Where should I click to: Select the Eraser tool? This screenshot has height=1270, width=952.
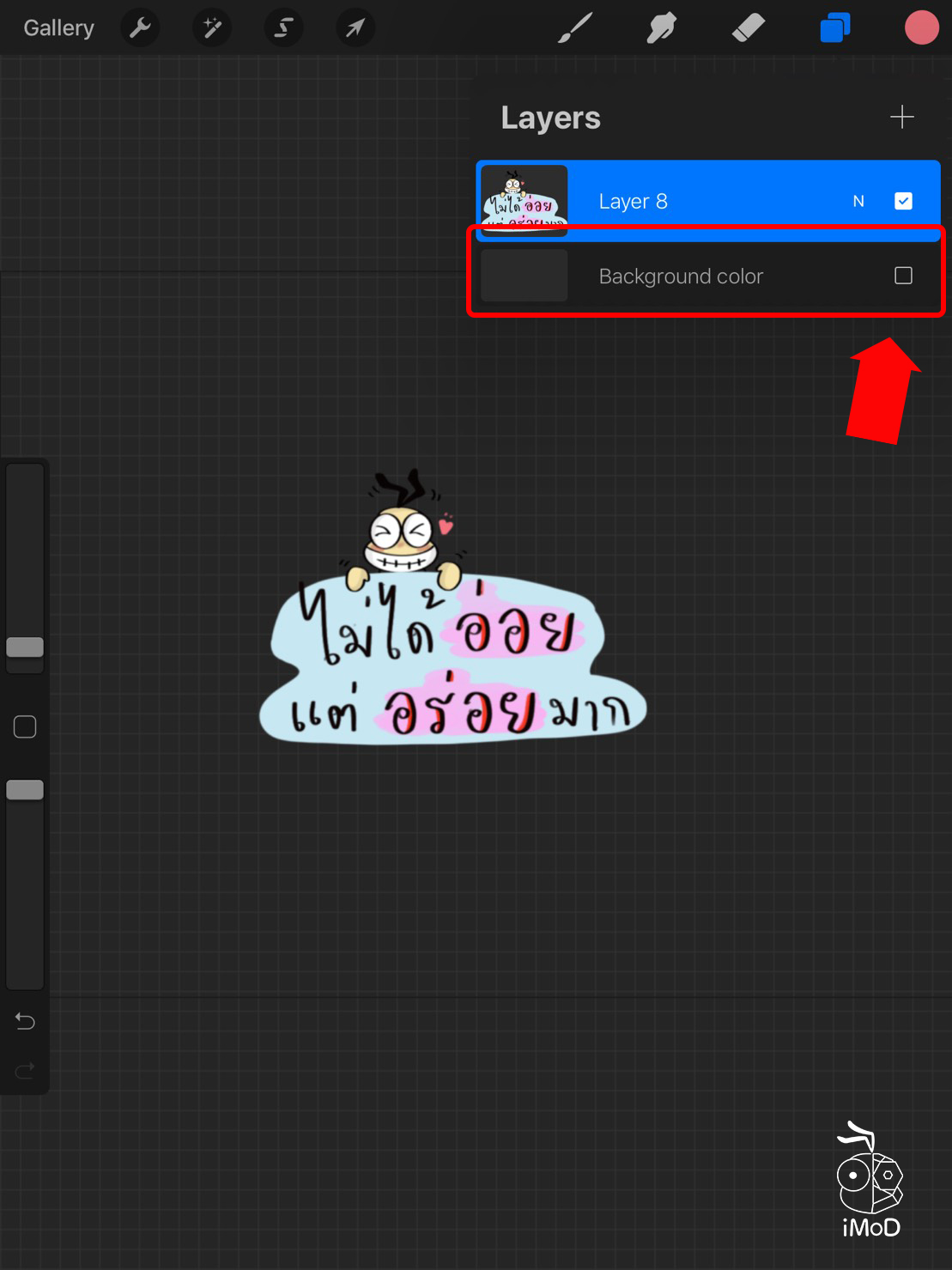[748, 28]
